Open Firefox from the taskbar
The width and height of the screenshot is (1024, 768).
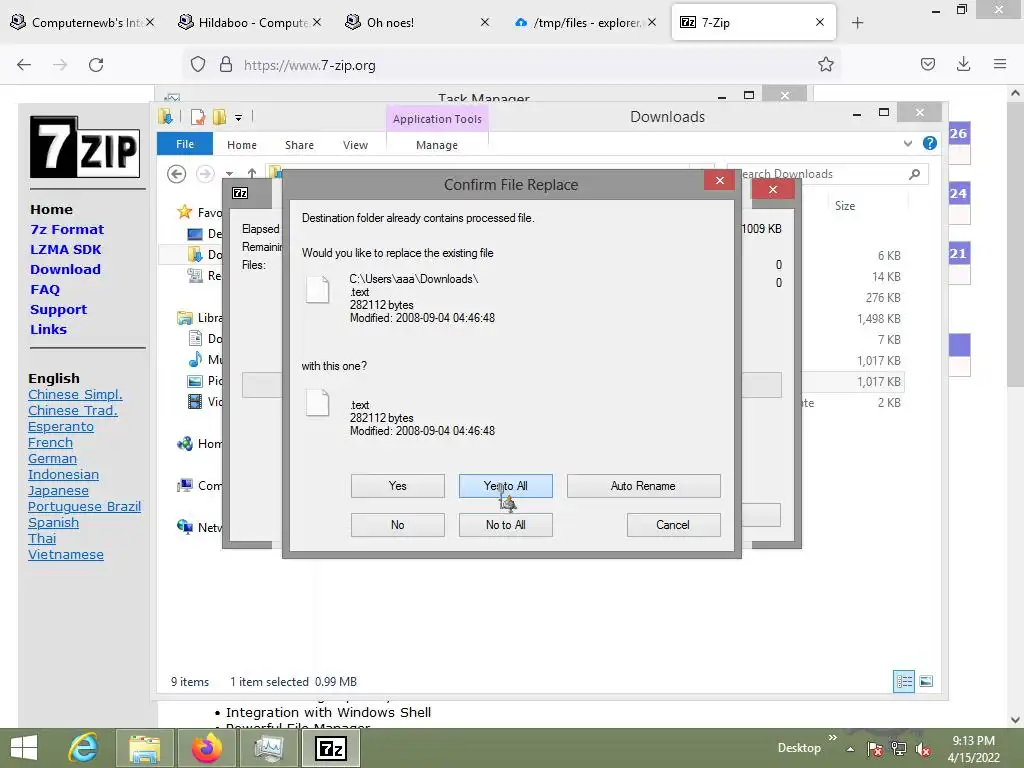tap(206, 748)
